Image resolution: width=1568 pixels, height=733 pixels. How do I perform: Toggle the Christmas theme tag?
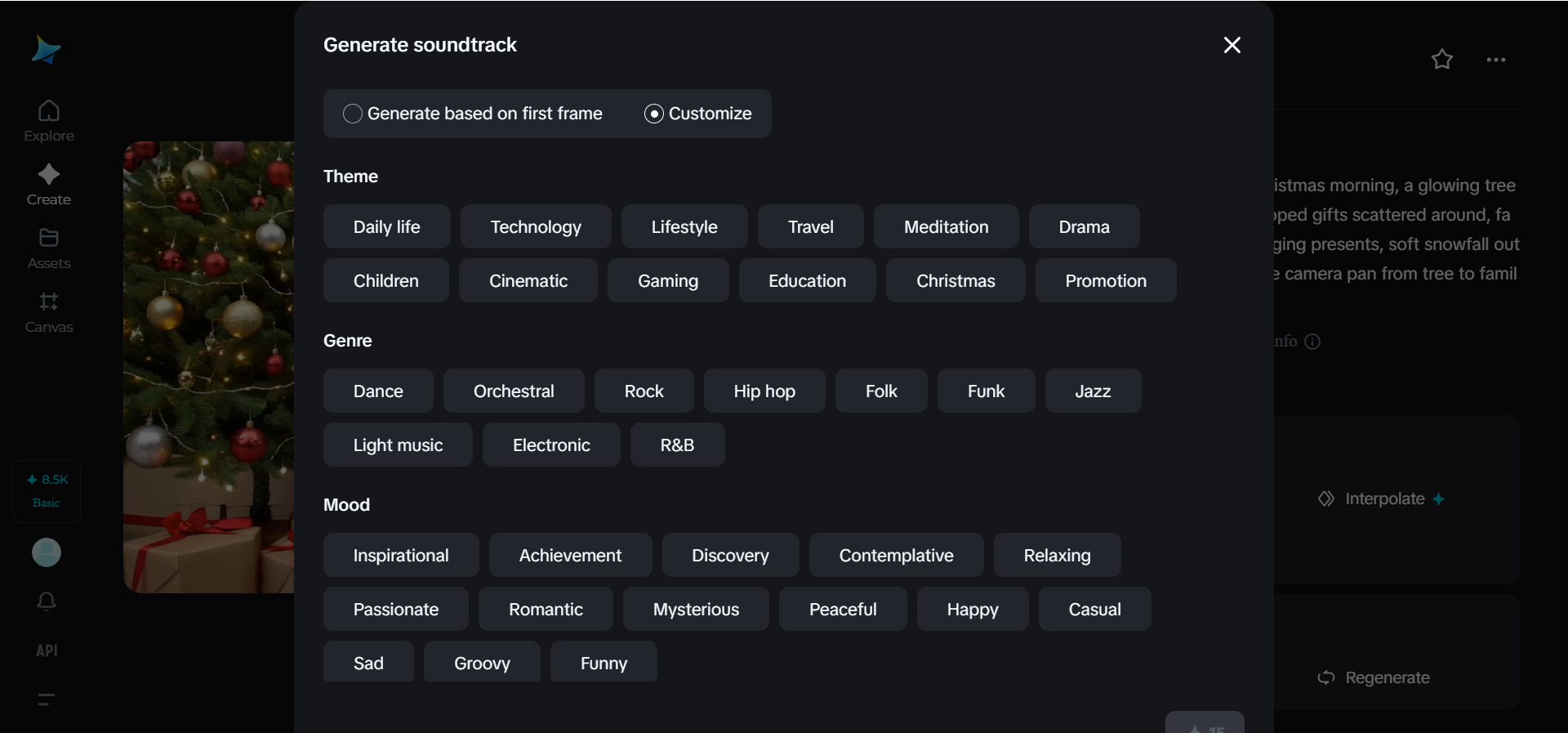pos(955,281)
